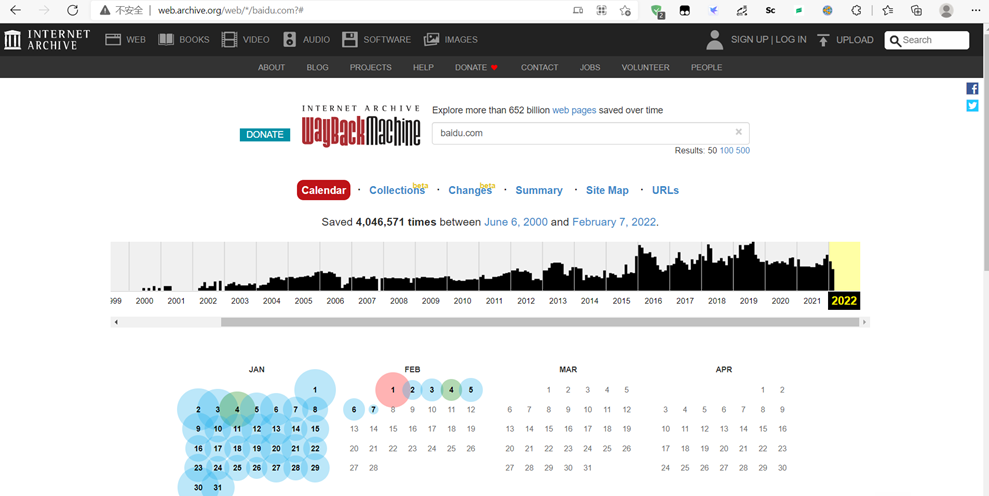Open the Web section icon
The image size is (989, 496).
113,40
